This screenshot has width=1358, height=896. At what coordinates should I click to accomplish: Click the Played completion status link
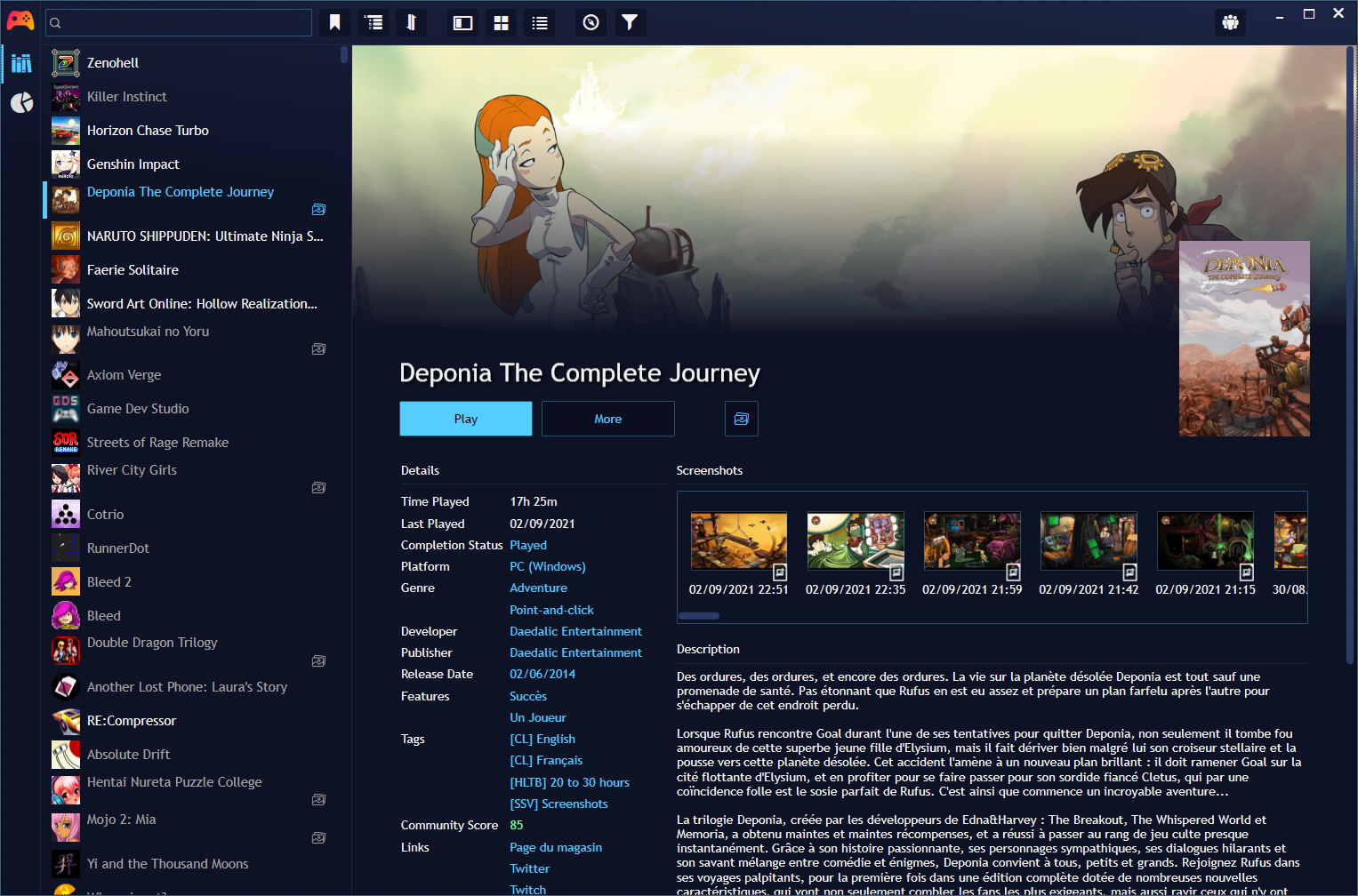point(528,545)
